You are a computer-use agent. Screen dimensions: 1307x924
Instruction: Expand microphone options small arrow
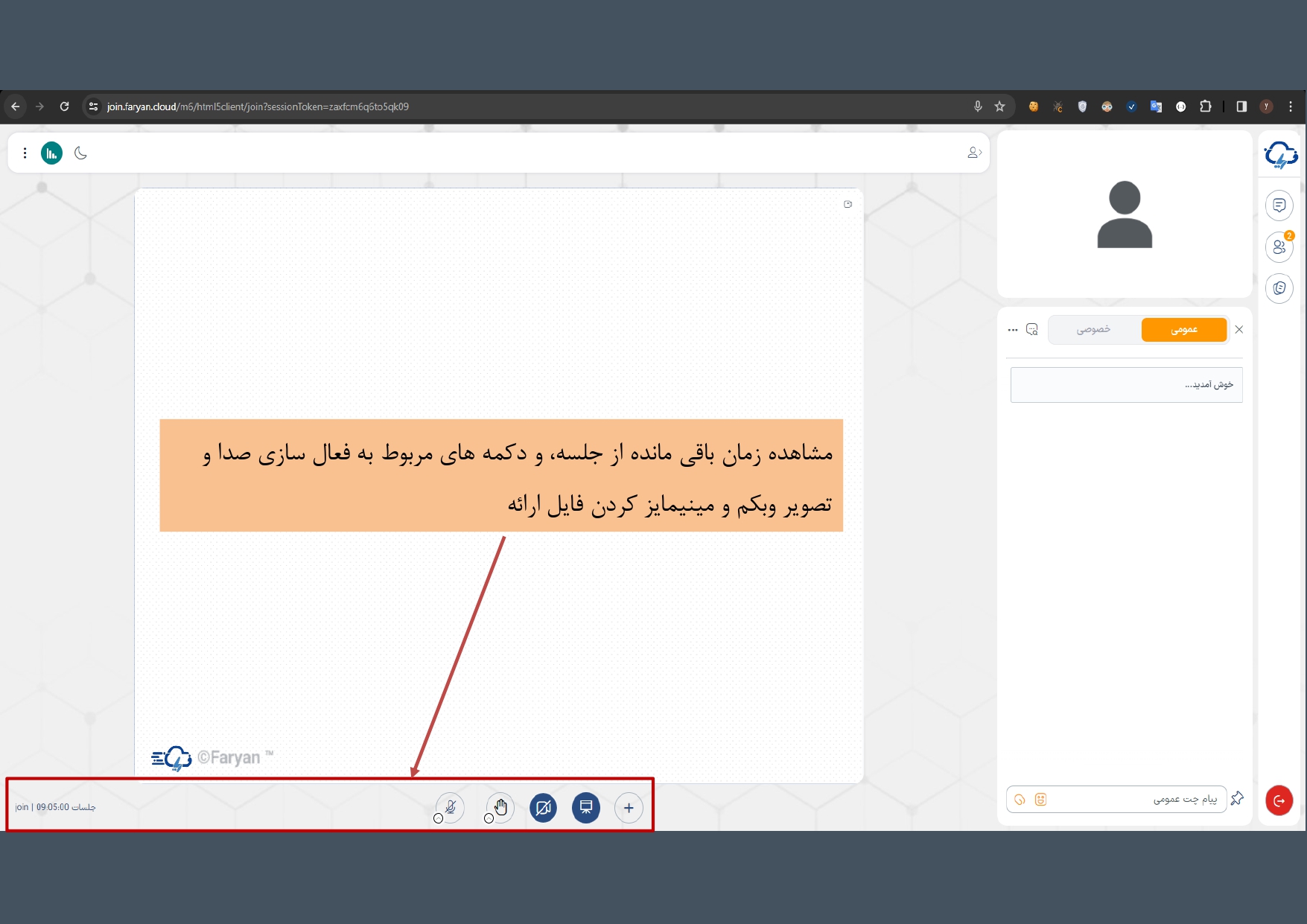click(x=438, y=818)
